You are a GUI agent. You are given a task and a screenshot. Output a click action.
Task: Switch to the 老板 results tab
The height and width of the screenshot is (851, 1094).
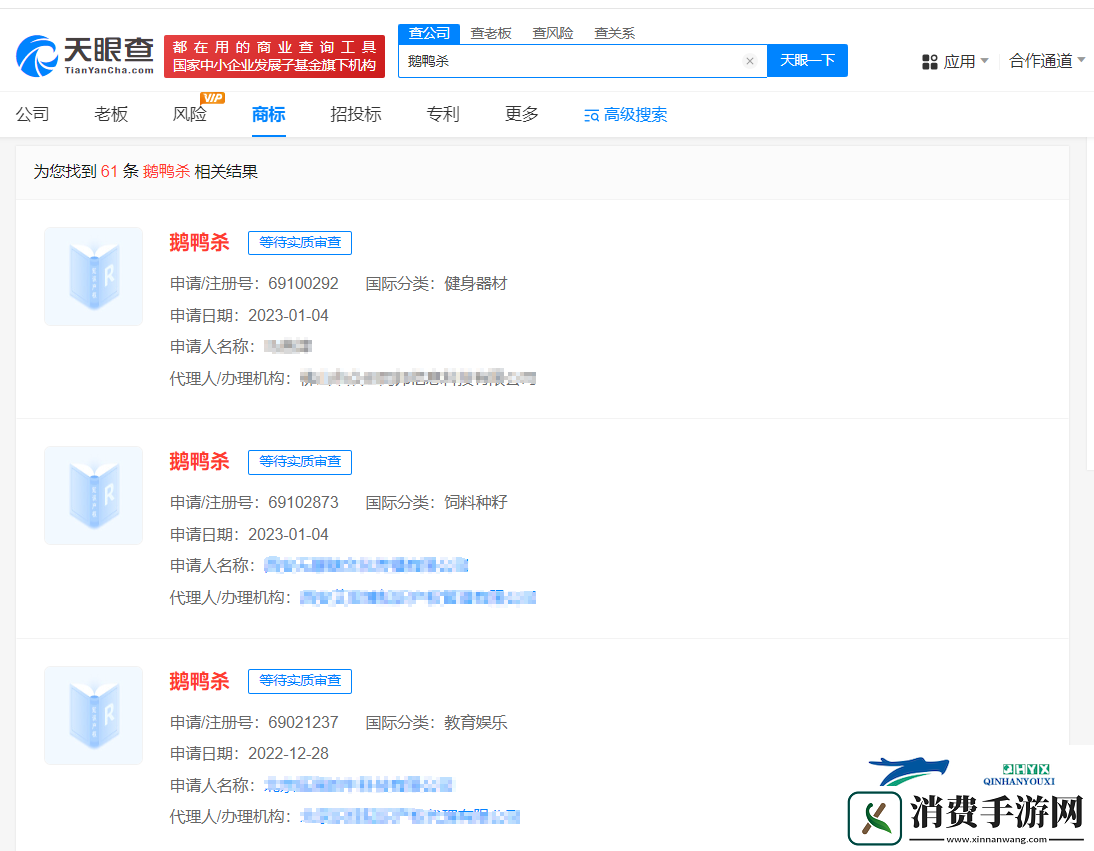click(x=111, y=114)
